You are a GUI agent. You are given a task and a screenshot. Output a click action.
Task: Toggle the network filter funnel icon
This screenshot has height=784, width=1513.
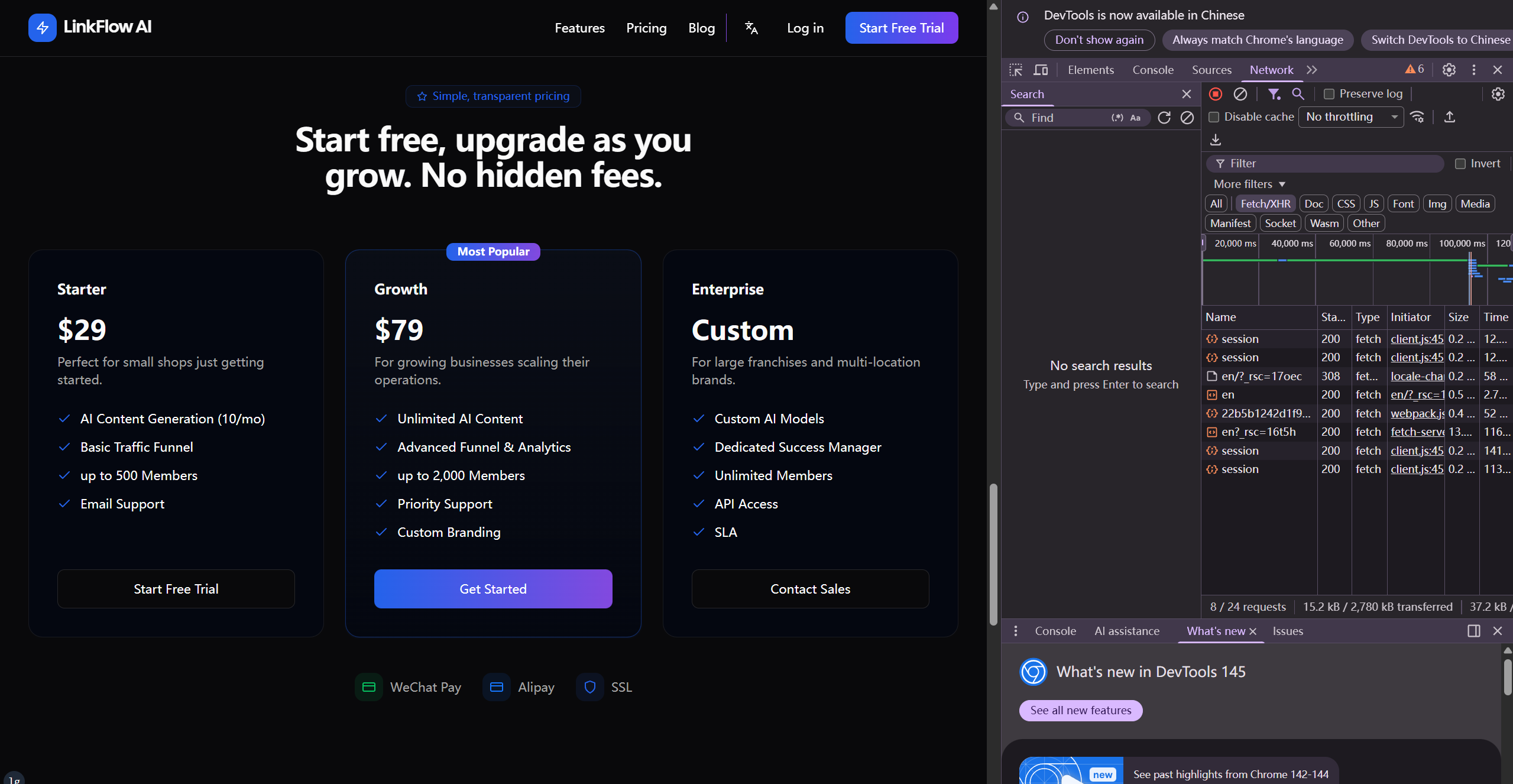click(1274, 94)
